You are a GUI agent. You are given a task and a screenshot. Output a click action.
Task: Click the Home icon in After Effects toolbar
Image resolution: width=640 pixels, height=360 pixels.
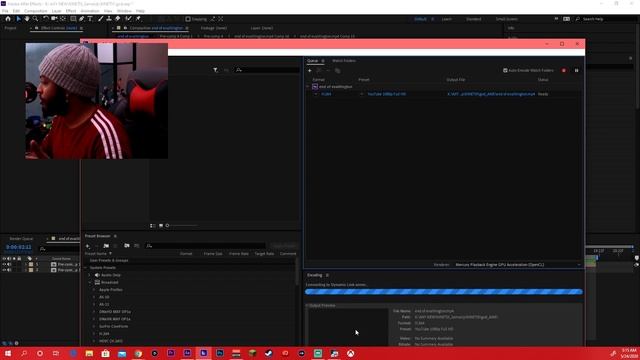(x=8, y=19)
